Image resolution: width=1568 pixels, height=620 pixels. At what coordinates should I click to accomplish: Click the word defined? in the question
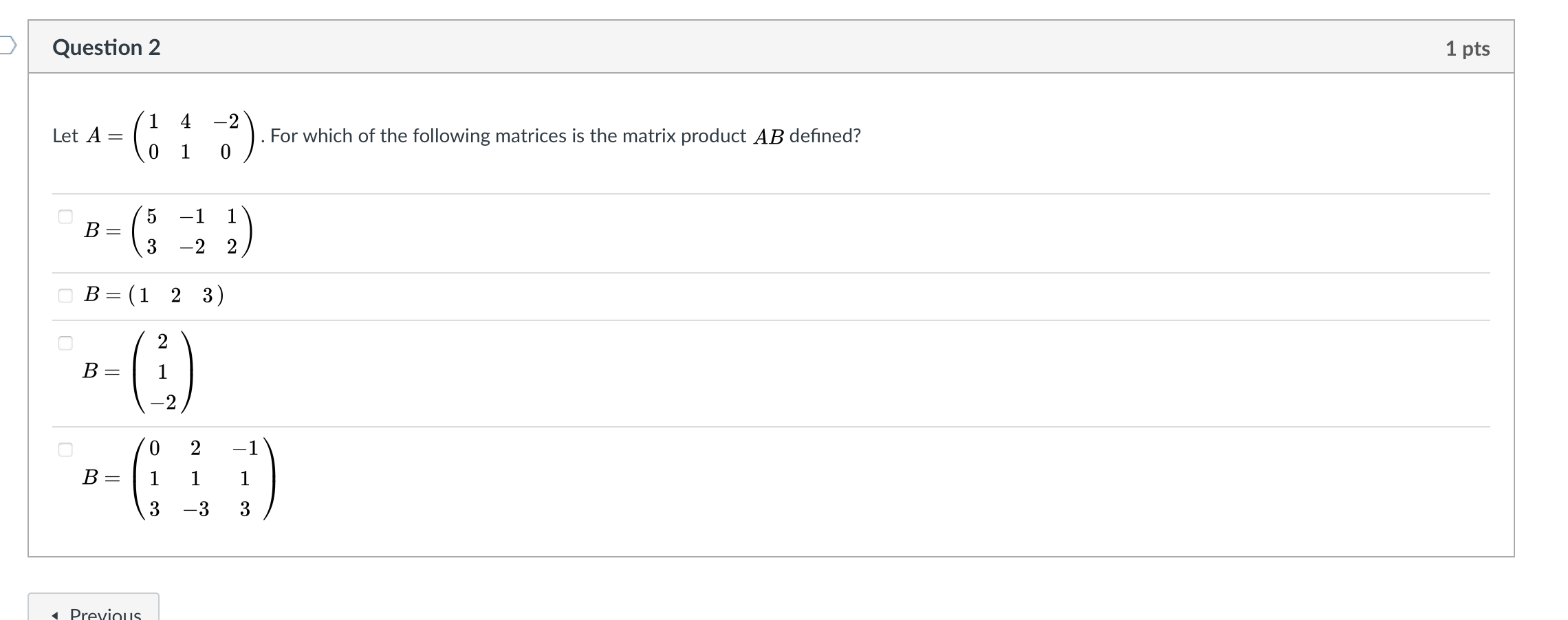click(825, 136)
